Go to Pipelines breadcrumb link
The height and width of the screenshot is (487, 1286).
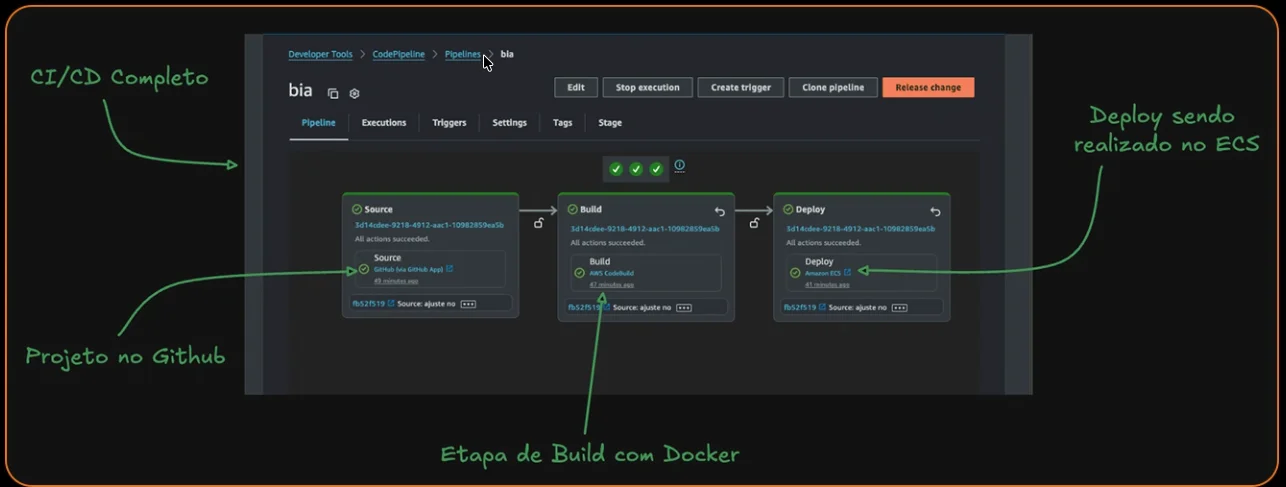pos(463,54)
